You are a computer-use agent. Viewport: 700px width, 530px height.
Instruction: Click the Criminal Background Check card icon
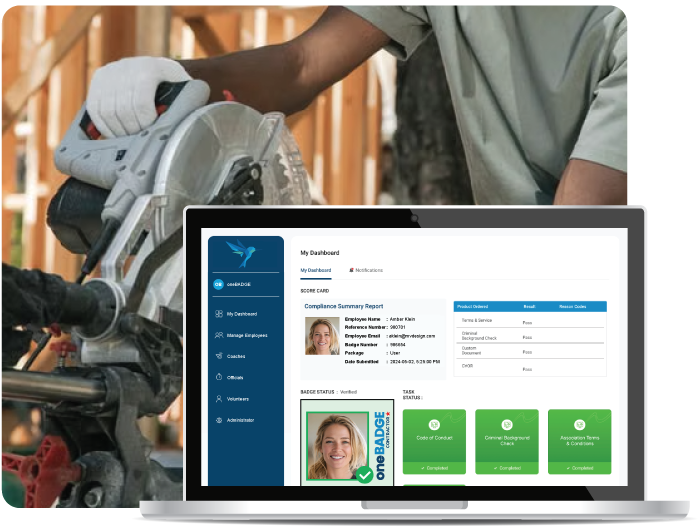(507, 425)
